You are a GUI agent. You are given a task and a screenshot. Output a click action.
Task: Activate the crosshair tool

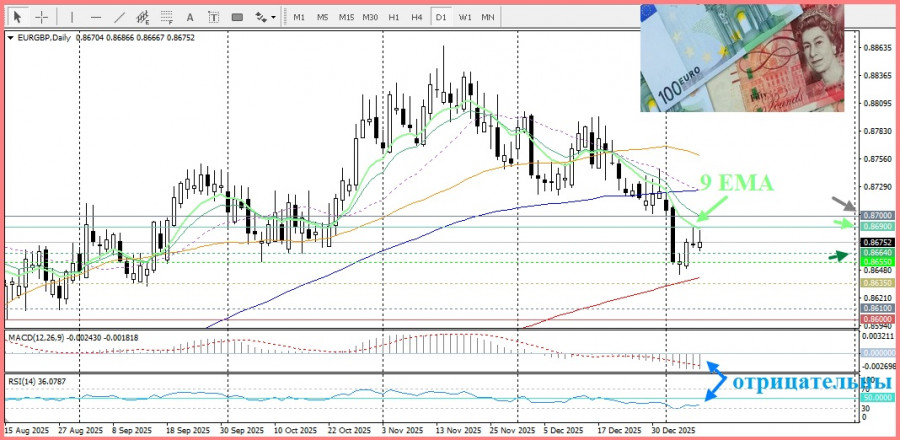point(41,17)
